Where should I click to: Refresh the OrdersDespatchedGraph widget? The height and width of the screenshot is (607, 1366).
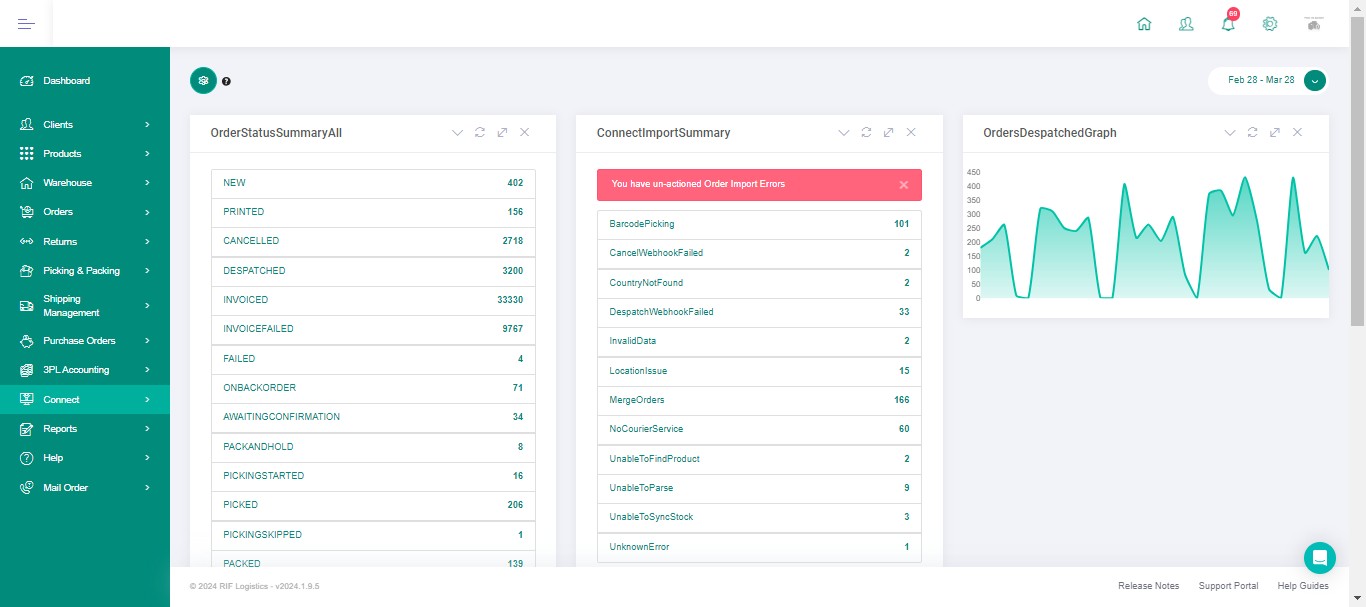tap(1252, 132)
